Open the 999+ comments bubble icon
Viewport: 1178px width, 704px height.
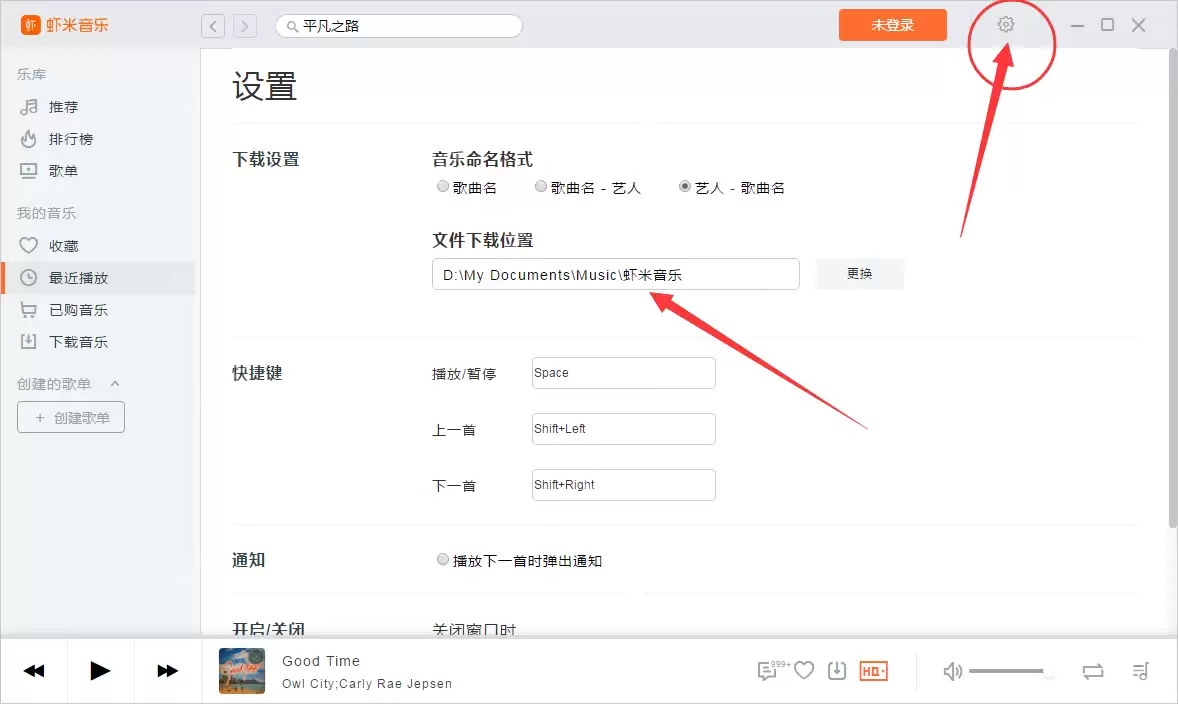(768, 670)
